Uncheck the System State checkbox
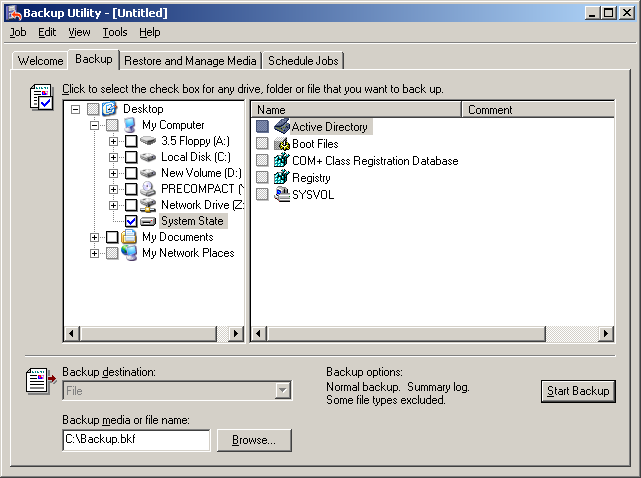641x478 pixels. click(131, 221)
